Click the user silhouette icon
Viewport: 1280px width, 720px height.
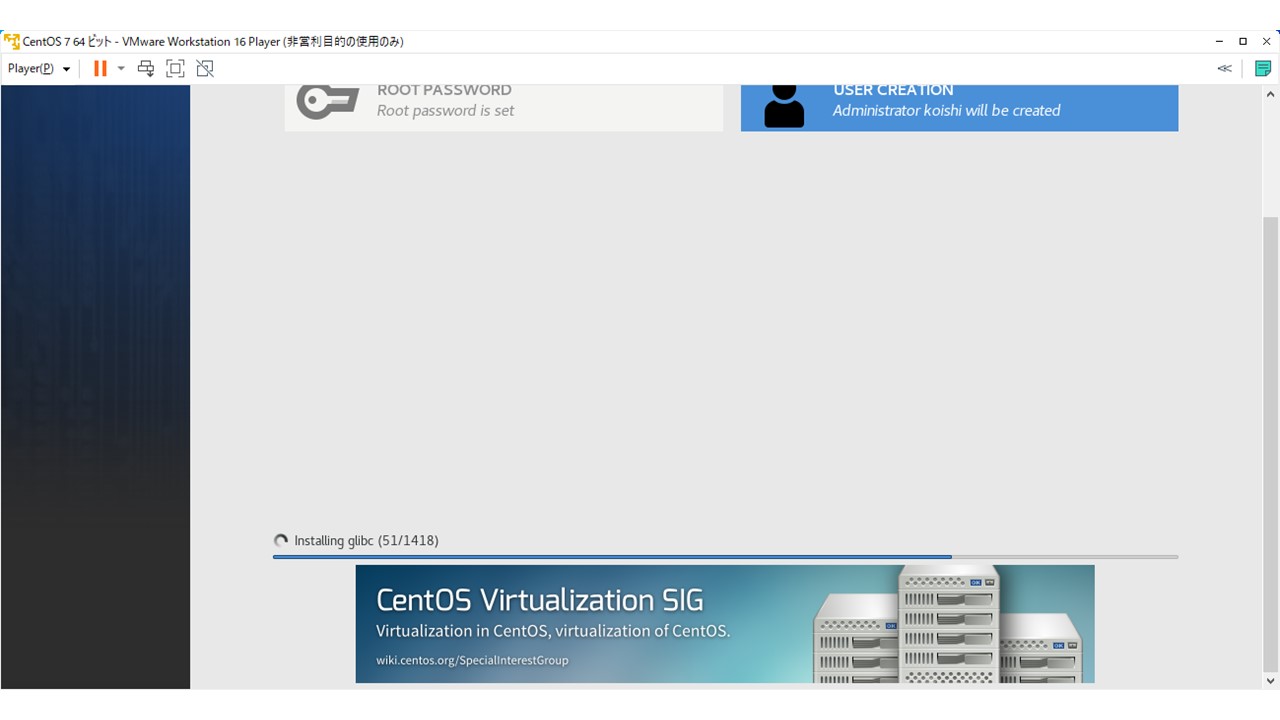click(x=784, y=104)
